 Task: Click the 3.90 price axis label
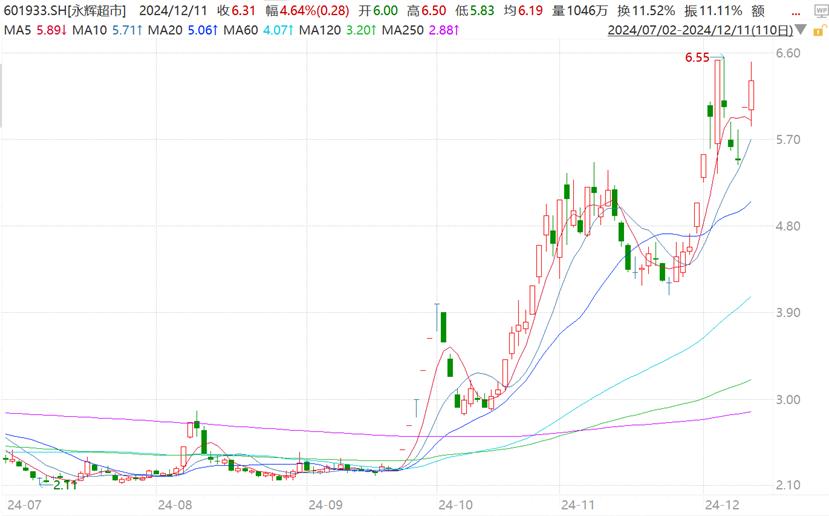[788, 313]
